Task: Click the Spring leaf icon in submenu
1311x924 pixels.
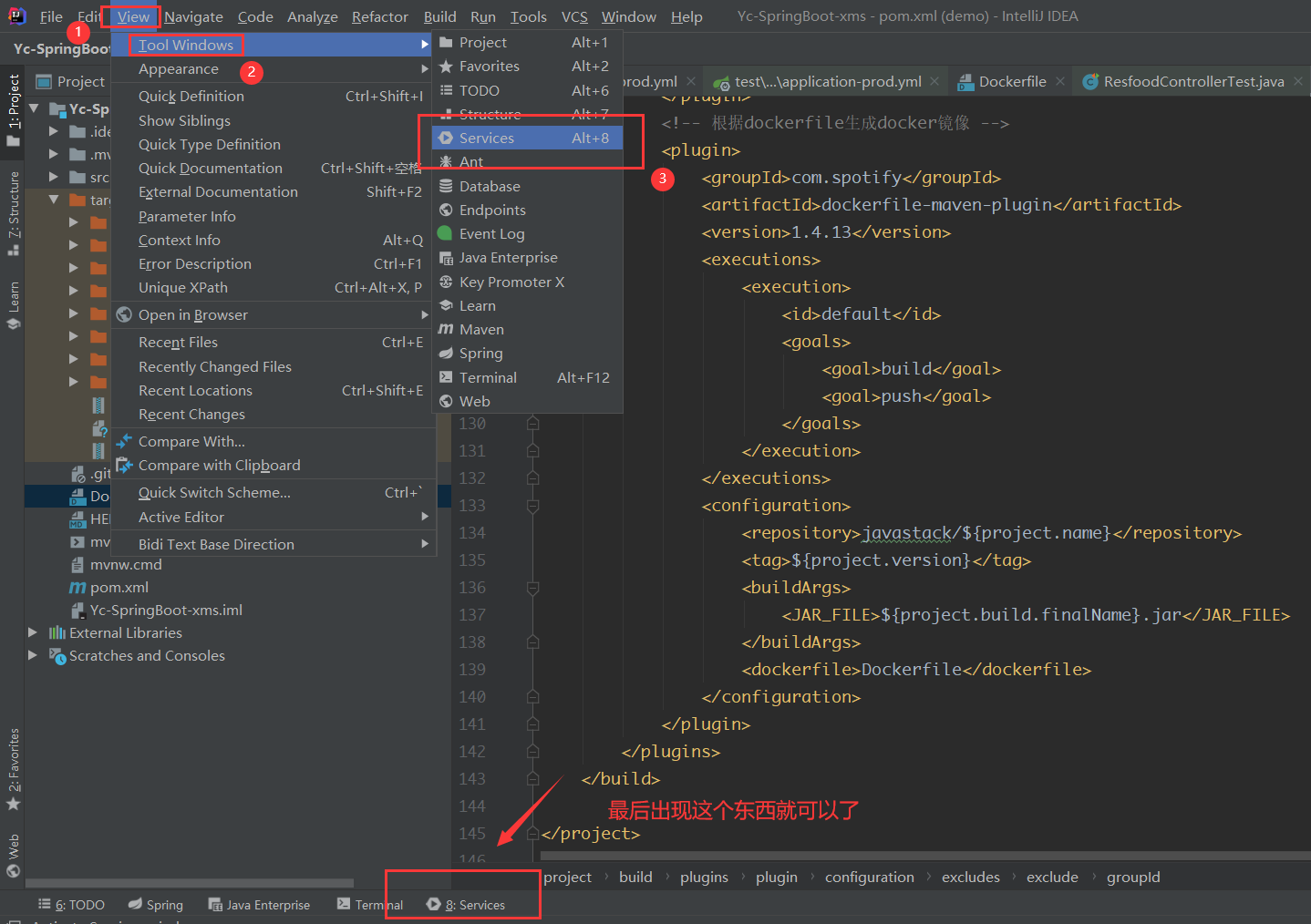Action: tap(446, 353)
